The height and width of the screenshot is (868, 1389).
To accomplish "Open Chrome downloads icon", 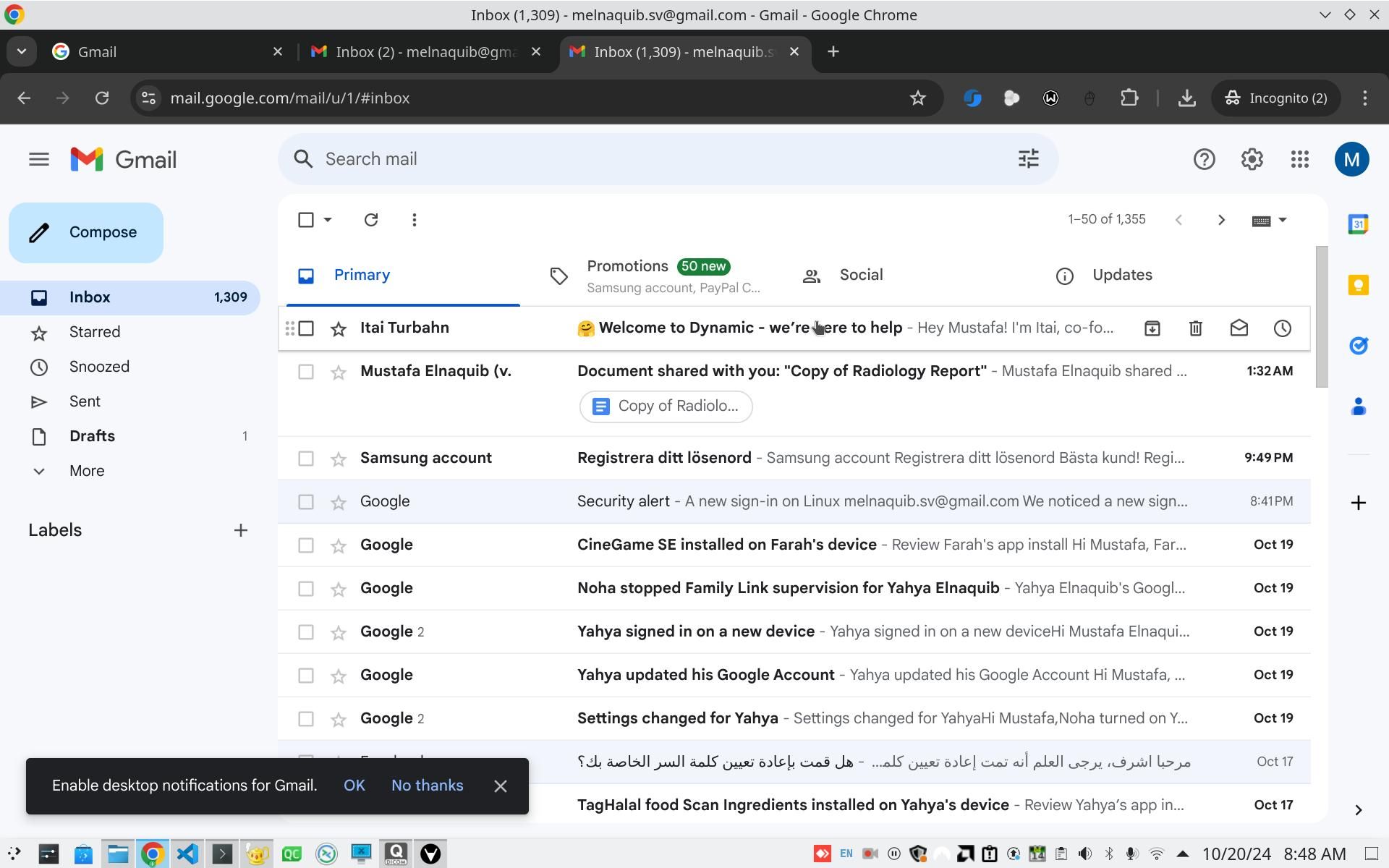I will pos(1186,98).
